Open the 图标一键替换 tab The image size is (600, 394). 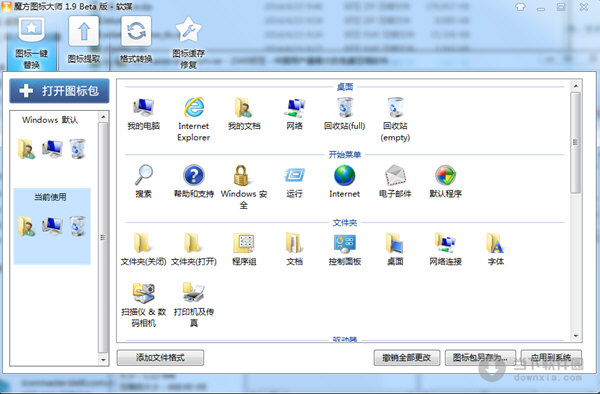(x=32, y=43)
